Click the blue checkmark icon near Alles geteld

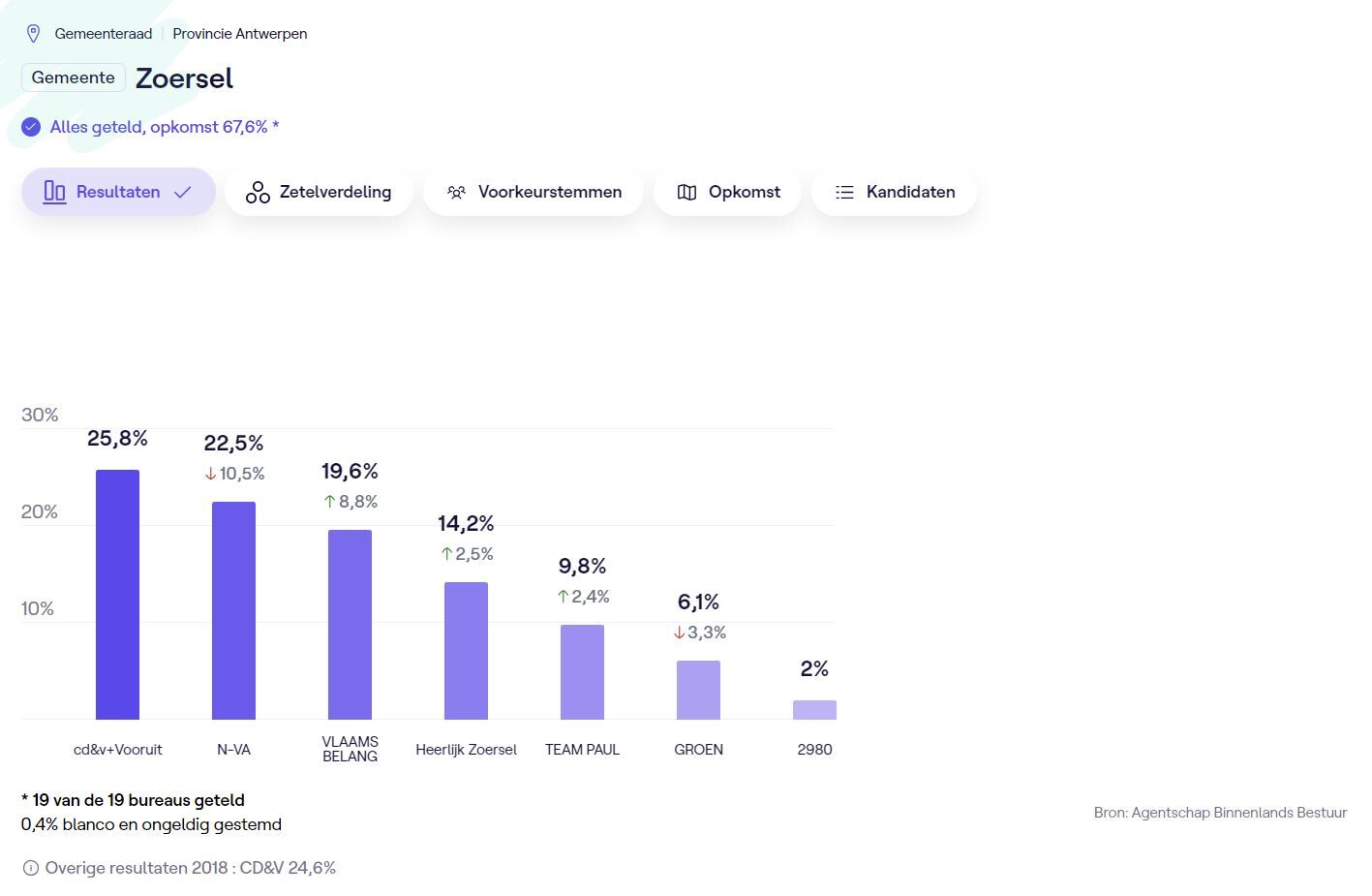point(31,127)
